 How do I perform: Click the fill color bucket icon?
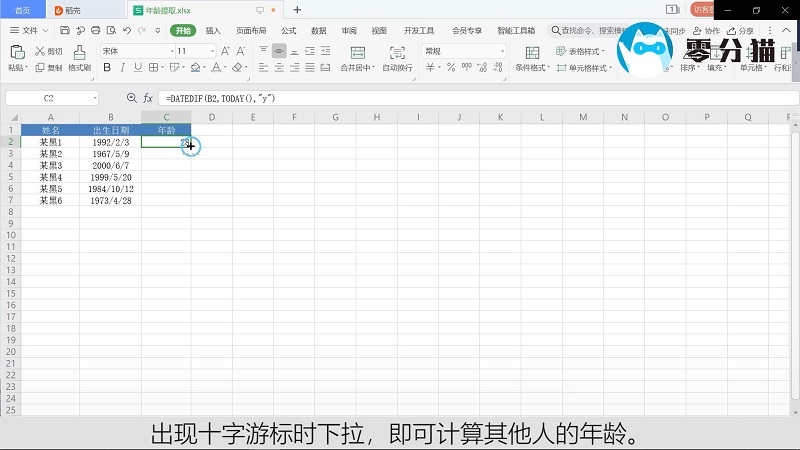coord(195,67)
